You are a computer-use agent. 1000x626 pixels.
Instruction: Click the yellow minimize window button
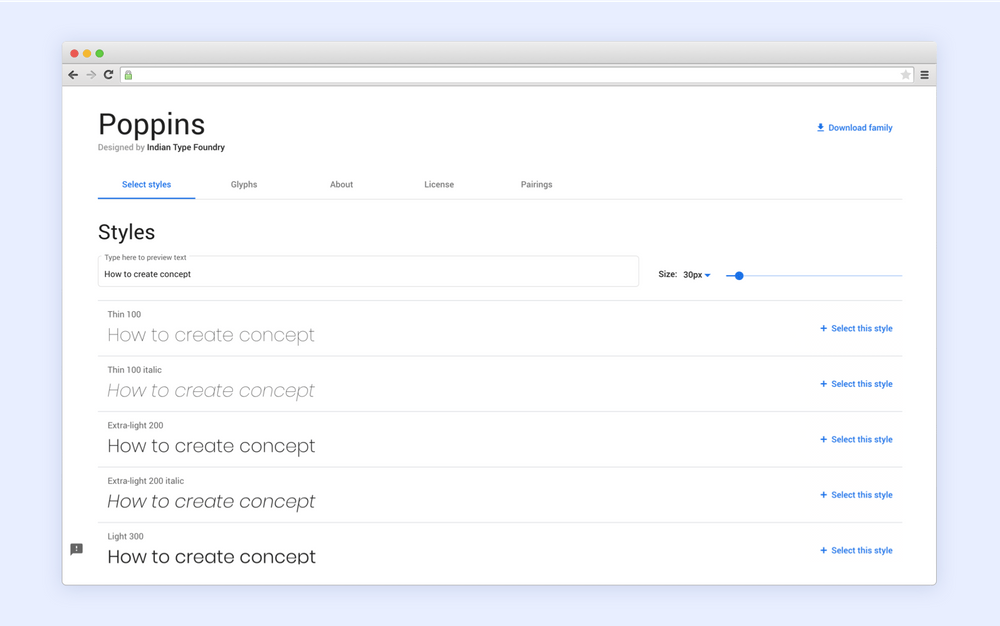87,54
